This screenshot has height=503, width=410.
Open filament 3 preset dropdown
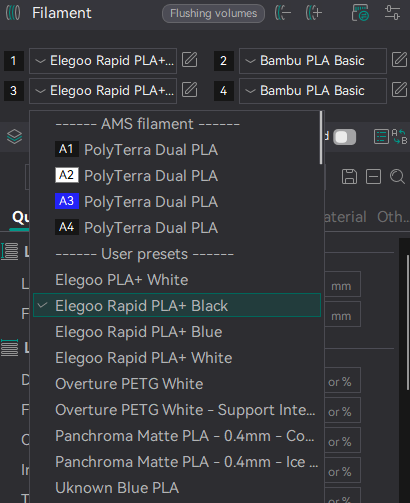(x=103, y=91)
